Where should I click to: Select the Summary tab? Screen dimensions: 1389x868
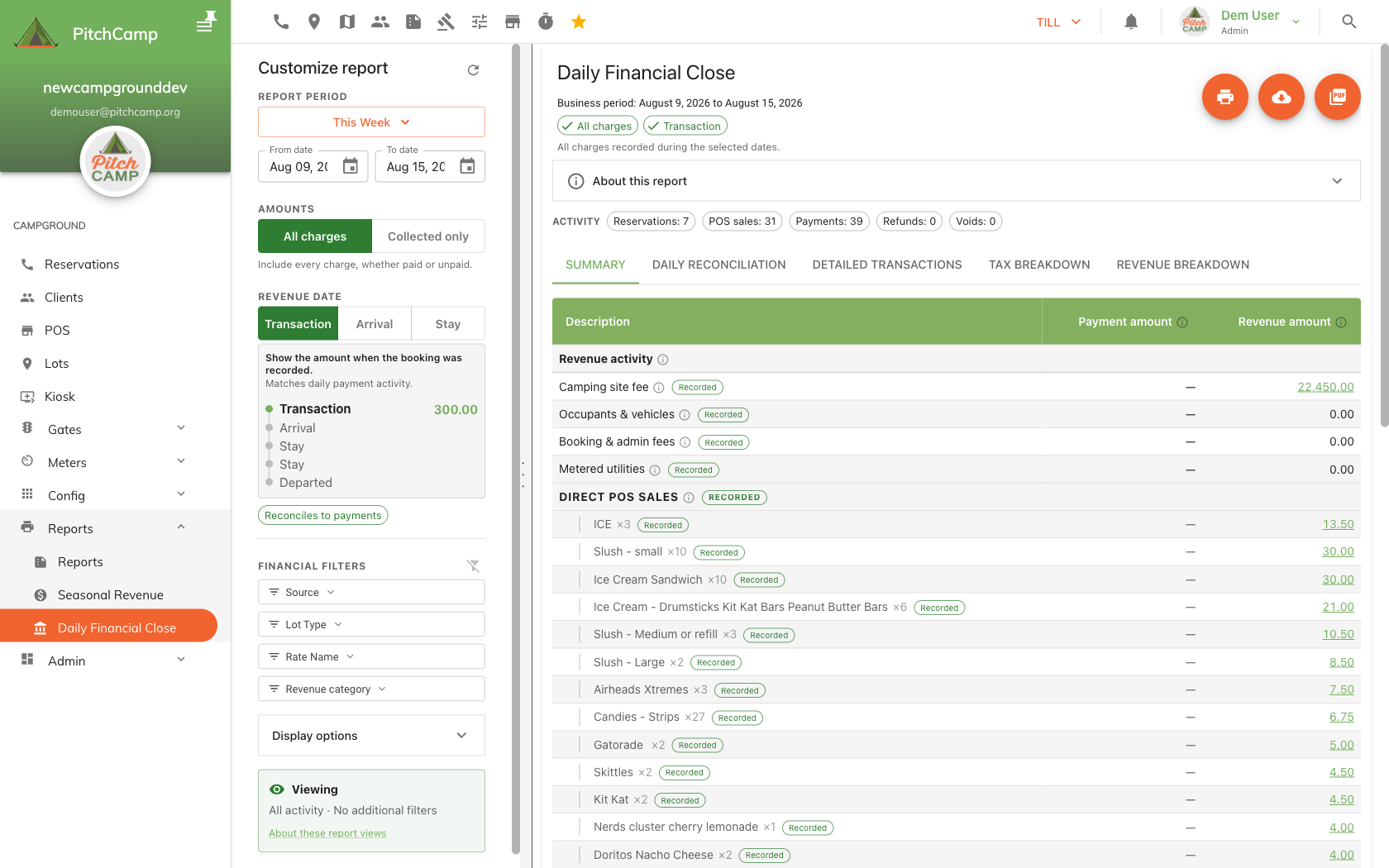click(595, 265)
